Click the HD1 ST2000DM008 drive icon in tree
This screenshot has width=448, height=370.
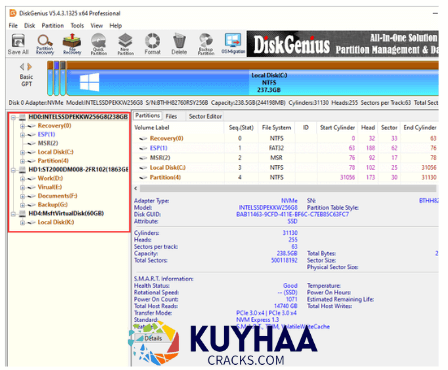tap(22, 170)
